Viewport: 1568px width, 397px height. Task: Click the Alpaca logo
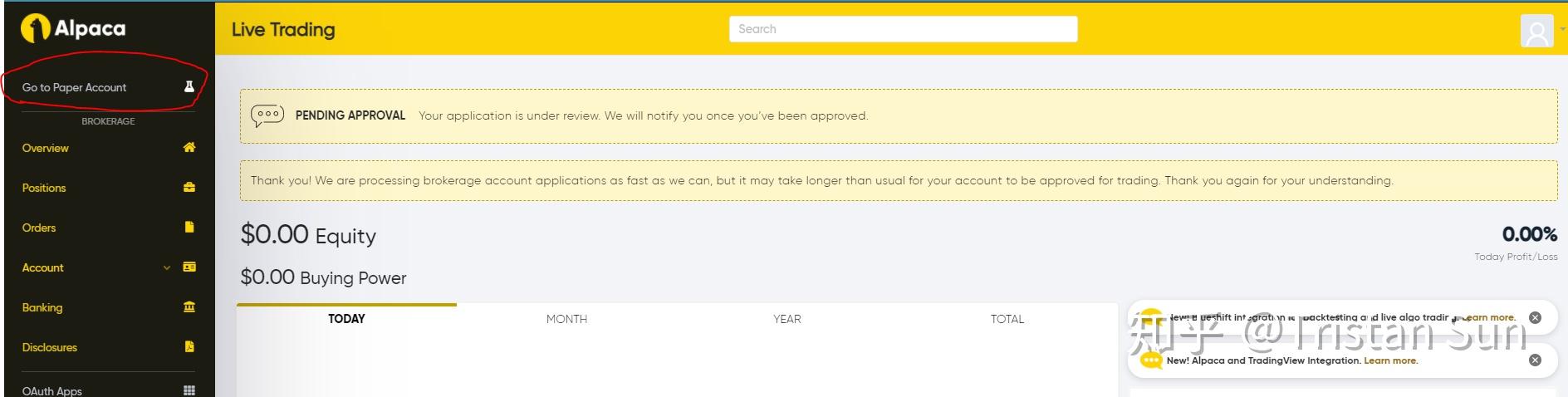tap(73, 28)
